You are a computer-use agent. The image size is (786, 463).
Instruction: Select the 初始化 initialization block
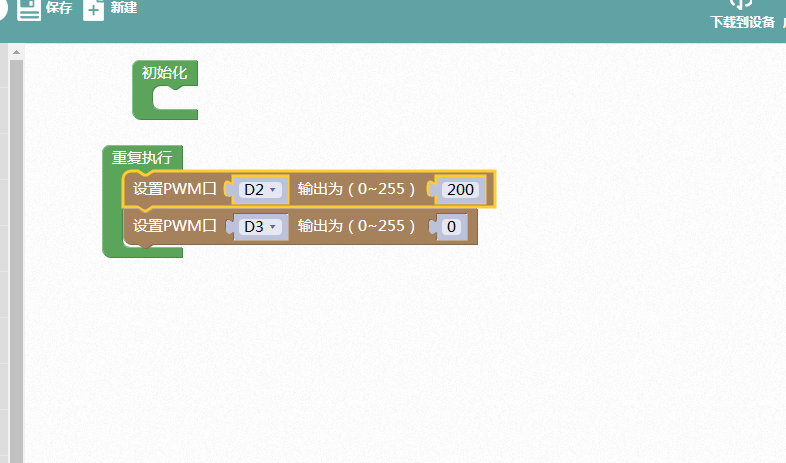point(164,72)
